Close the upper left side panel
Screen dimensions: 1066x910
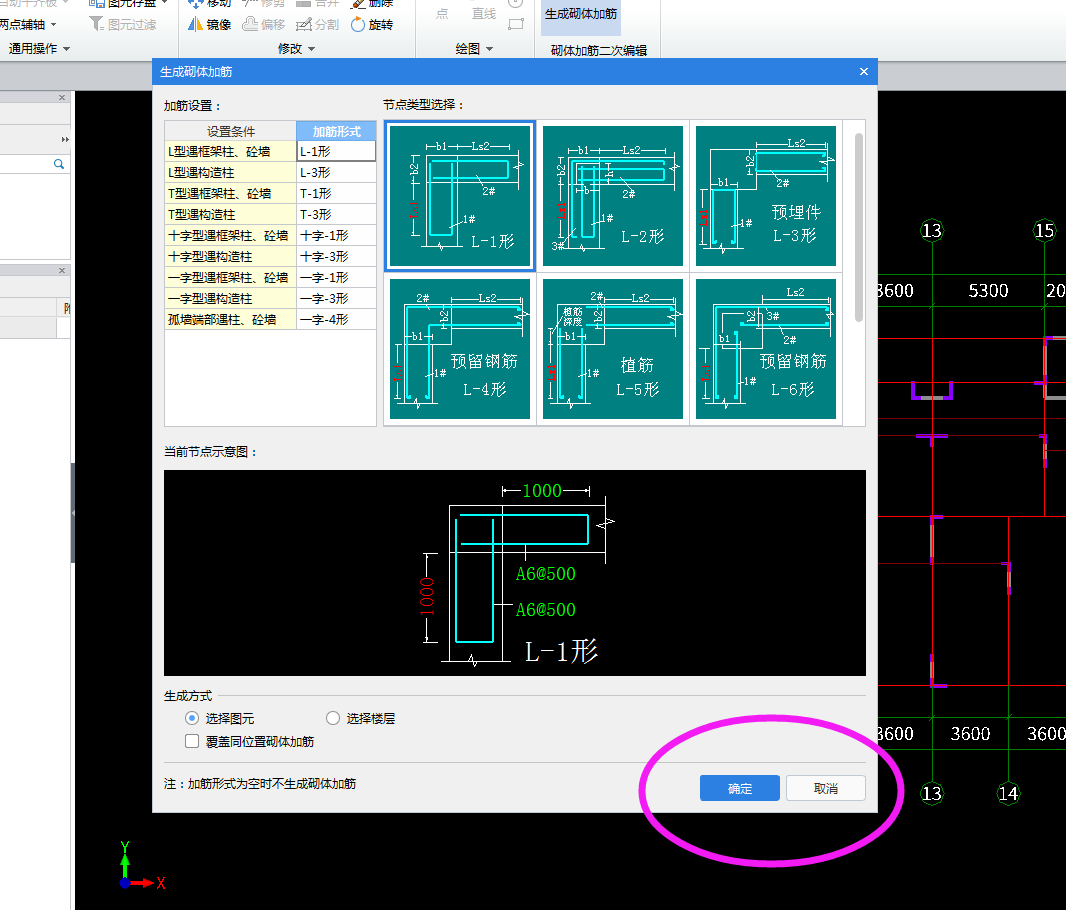click(62, 98)
